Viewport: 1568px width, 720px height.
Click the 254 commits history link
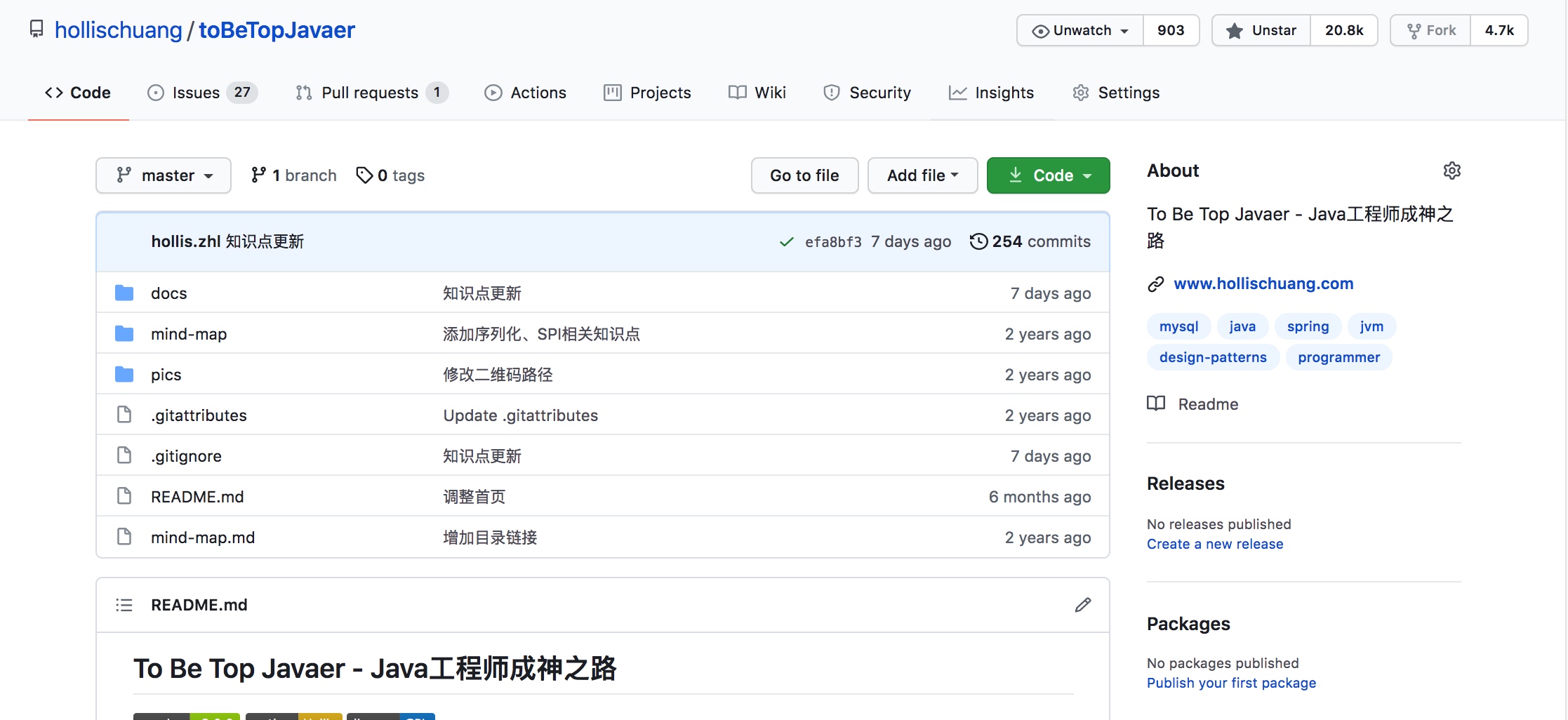[1030, 241]
